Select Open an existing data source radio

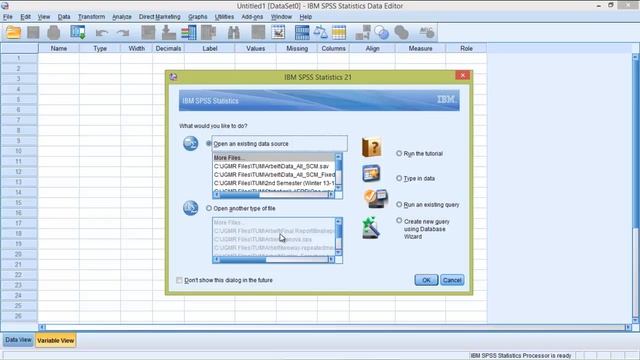(209, 144)
